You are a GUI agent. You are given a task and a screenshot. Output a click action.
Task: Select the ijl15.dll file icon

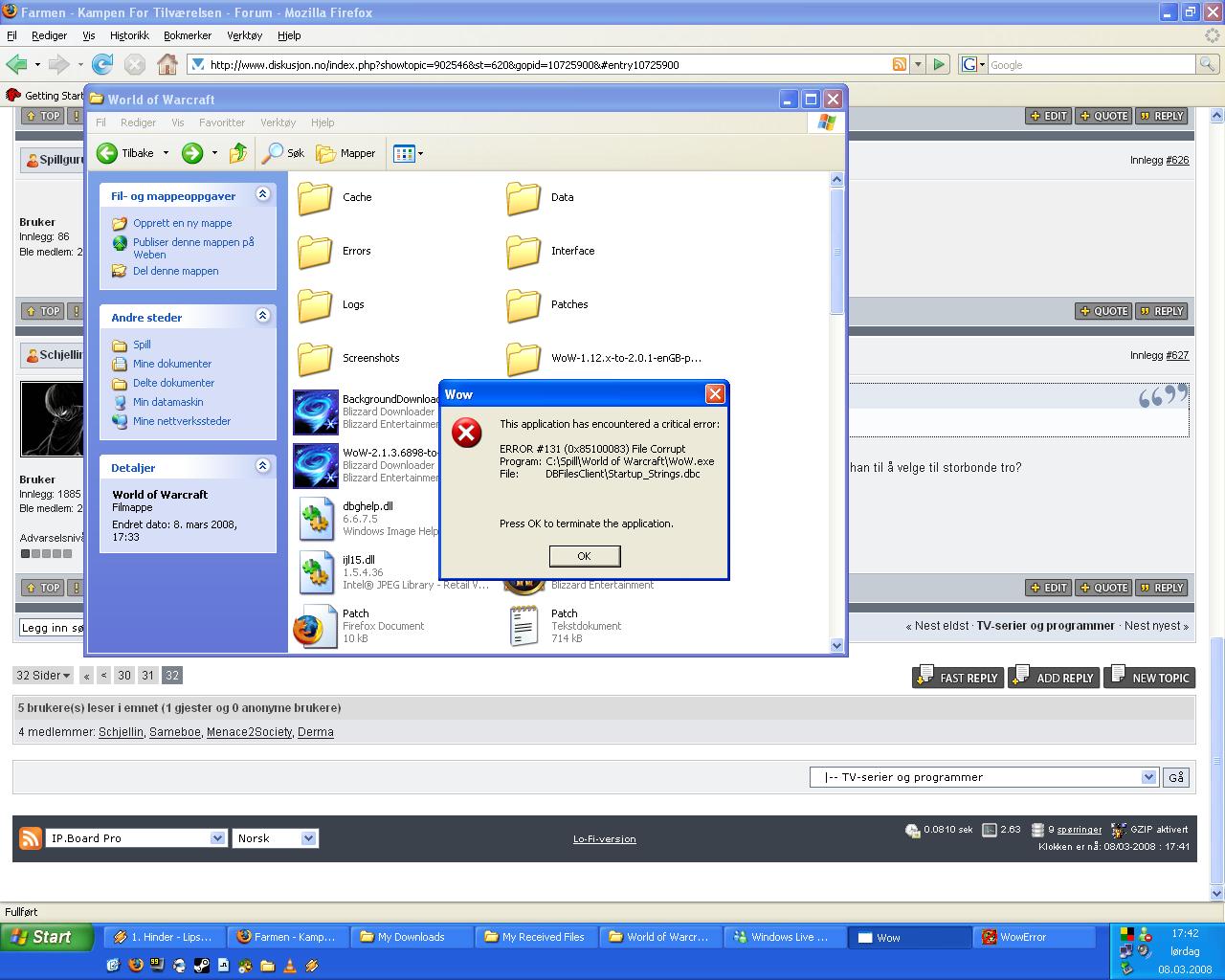(x=315, y=573)
